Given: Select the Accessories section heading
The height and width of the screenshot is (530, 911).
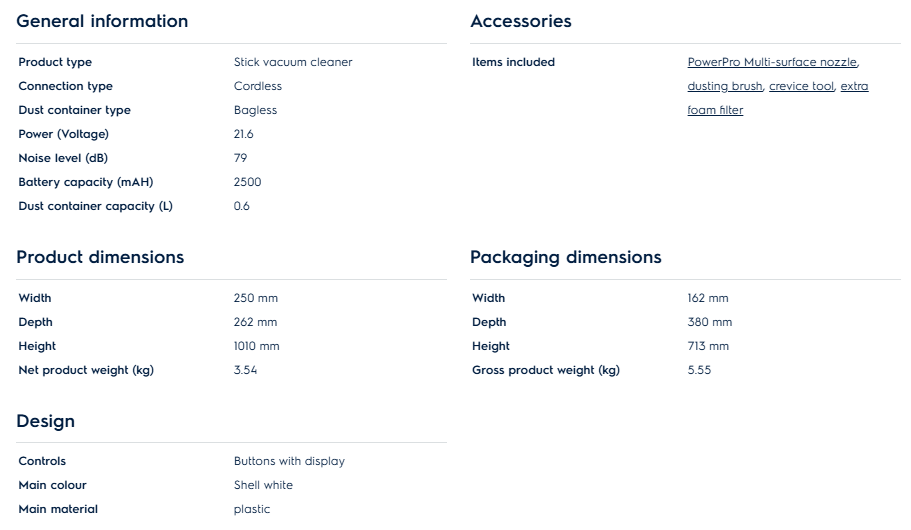Looking at the screenshot, I should coord(521,21).
